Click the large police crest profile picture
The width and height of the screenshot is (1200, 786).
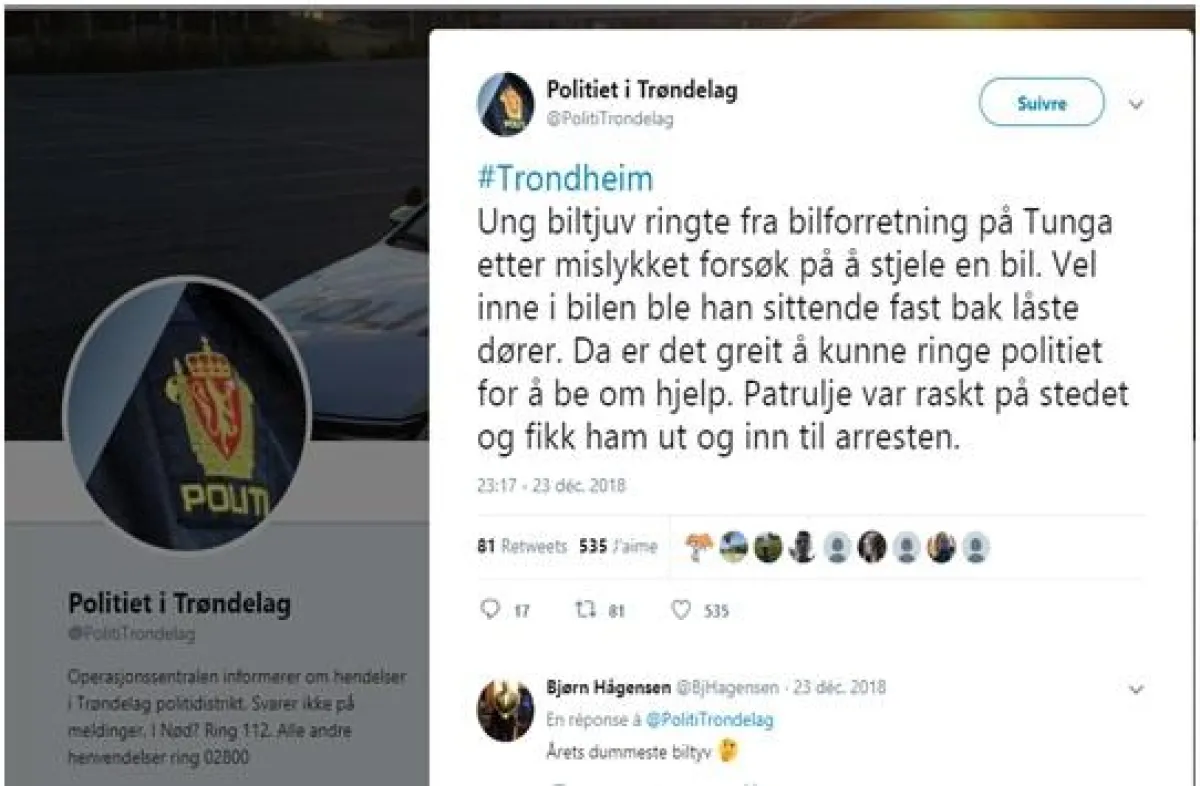tap(187, 413)
